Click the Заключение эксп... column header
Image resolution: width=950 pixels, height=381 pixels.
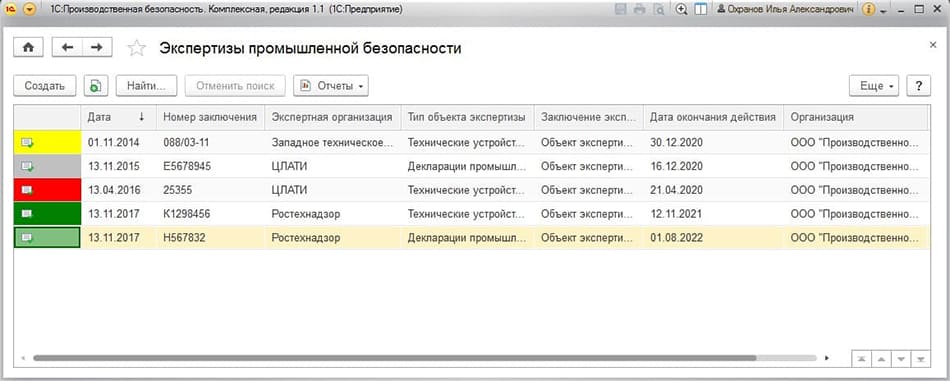[x=588, y=117]
